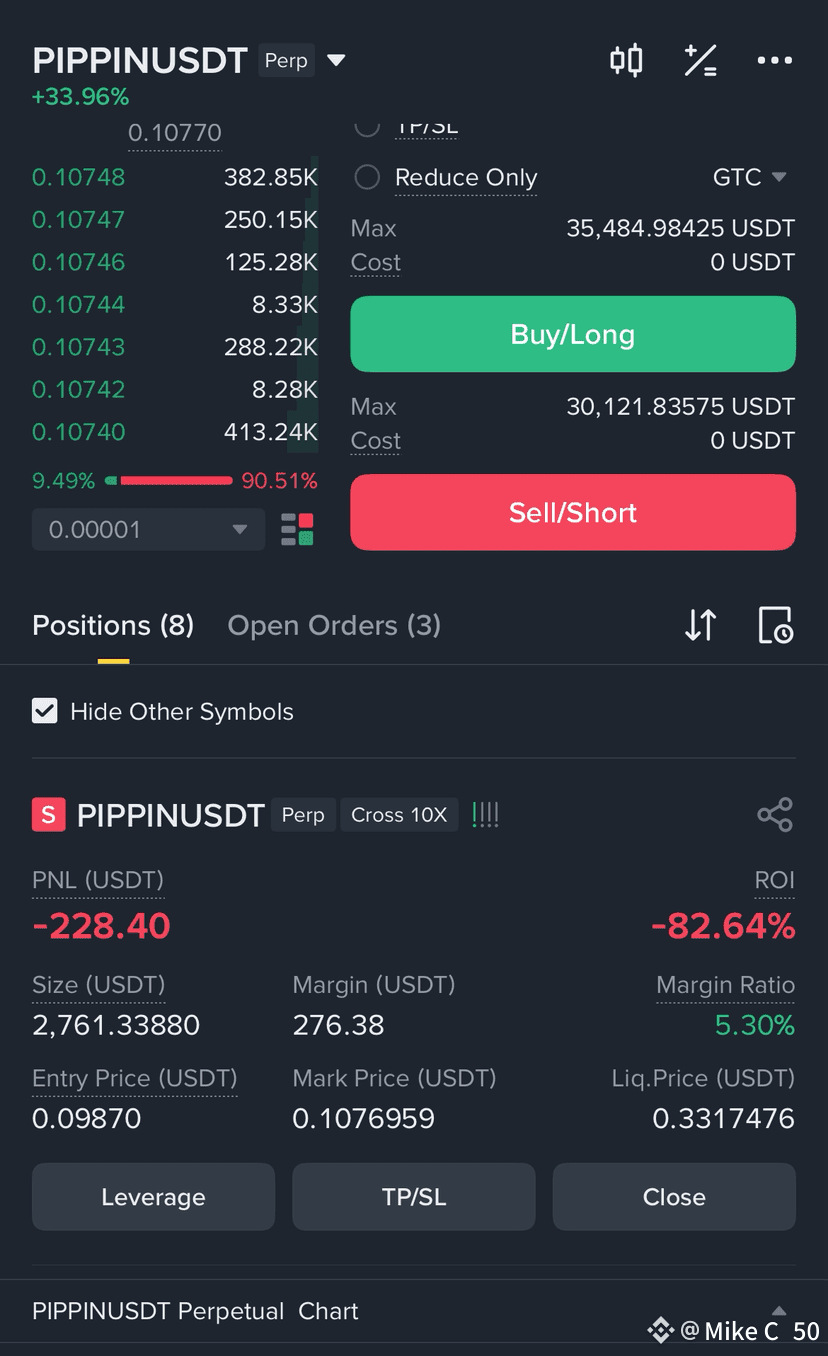
Task: Select the TP/SL radio option
Action: (367, 127)
